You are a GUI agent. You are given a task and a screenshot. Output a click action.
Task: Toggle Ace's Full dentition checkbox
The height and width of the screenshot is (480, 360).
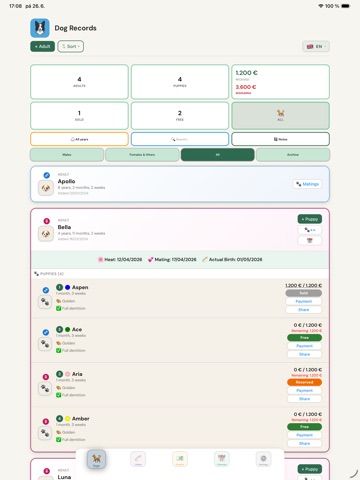(58, 350)
